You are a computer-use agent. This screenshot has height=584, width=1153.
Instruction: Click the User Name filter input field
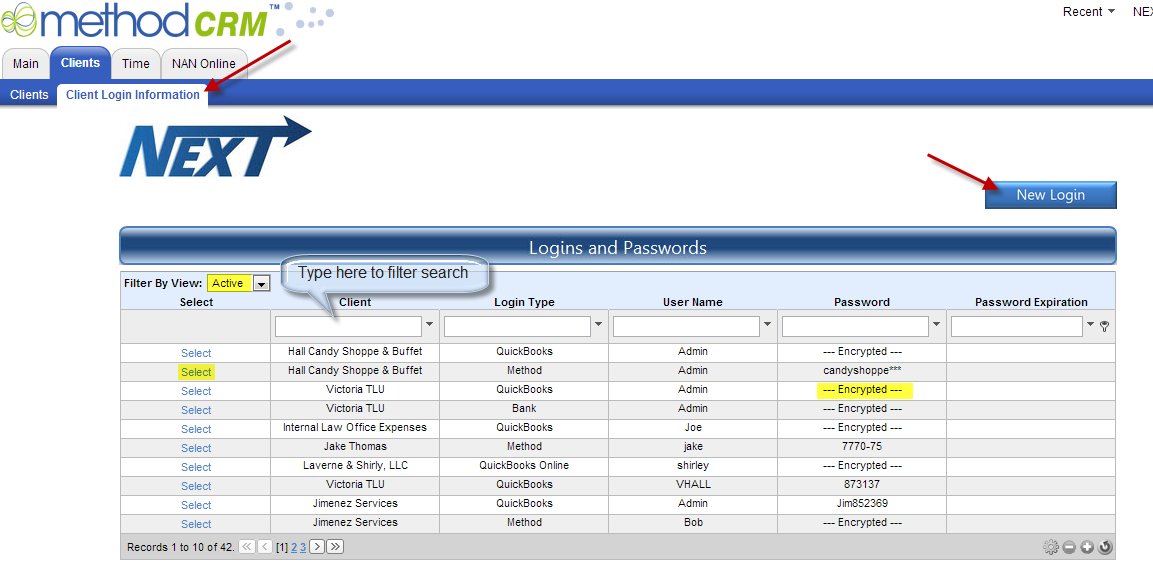(686, 325)
